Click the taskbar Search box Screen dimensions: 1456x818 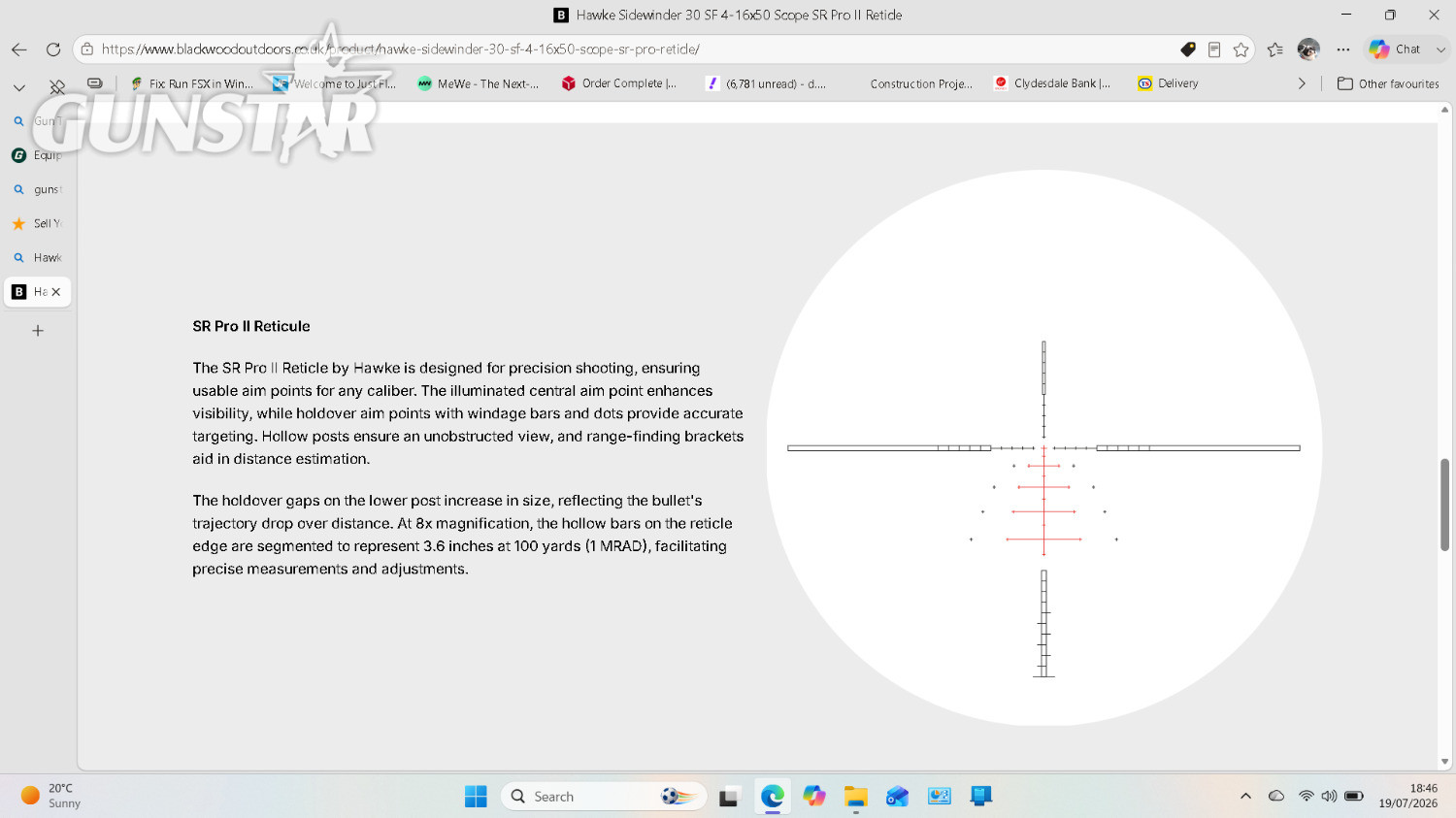(x=604, y=797)
